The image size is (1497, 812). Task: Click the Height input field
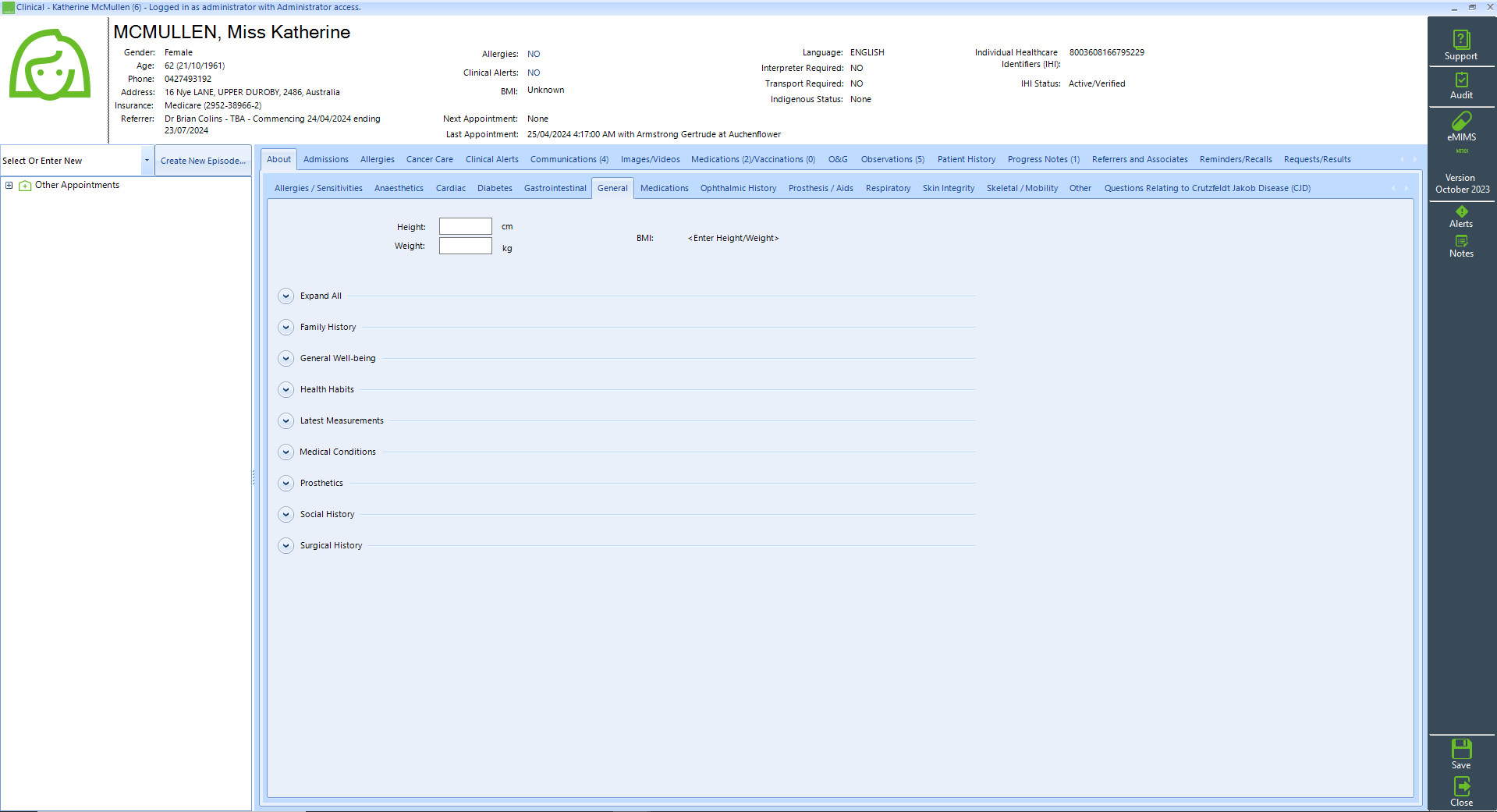(465, 226)
